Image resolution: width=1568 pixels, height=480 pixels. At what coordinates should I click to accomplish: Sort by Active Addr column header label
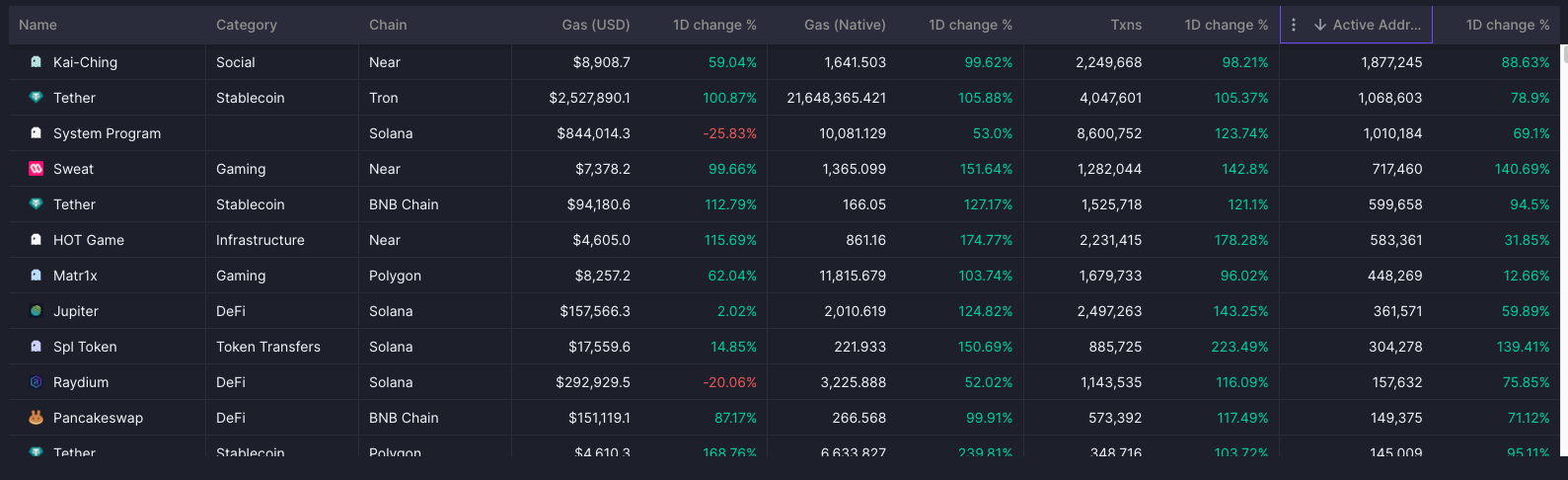click(1378, 25)
